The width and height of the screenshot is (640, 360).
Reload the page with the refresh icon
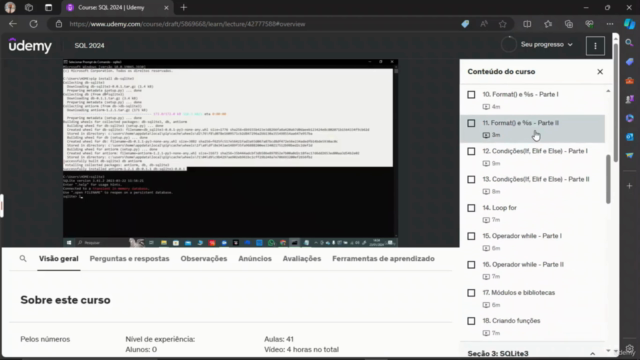coord(33,24)
